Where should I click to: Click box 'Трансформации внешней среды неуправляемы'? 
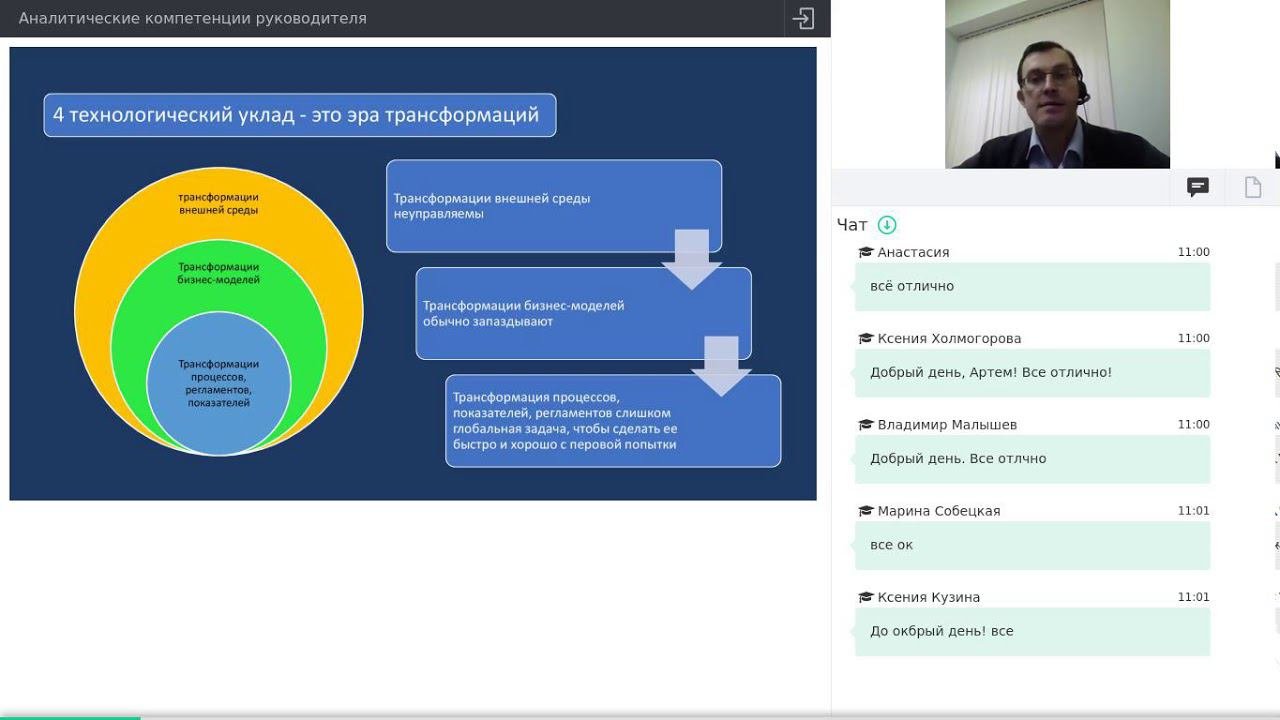554,206
